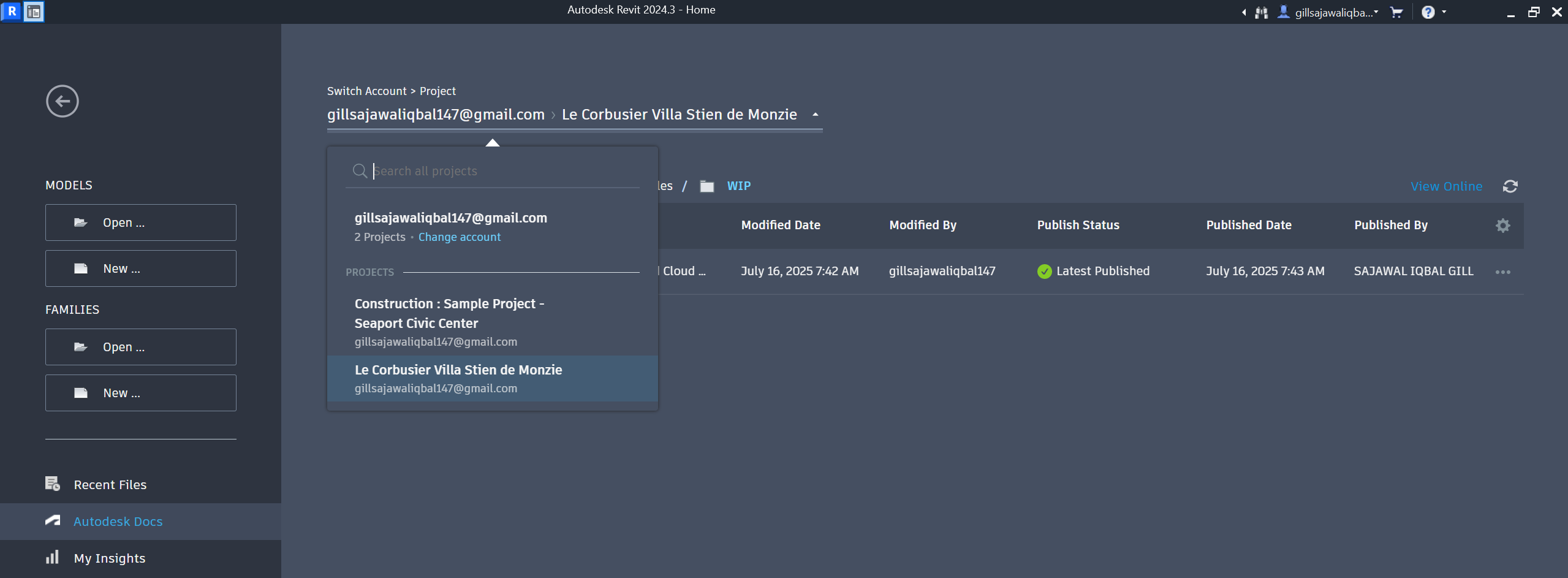Click Change account link
Viewport: 1568px width, 578px height.
click(x=460, y=237)
